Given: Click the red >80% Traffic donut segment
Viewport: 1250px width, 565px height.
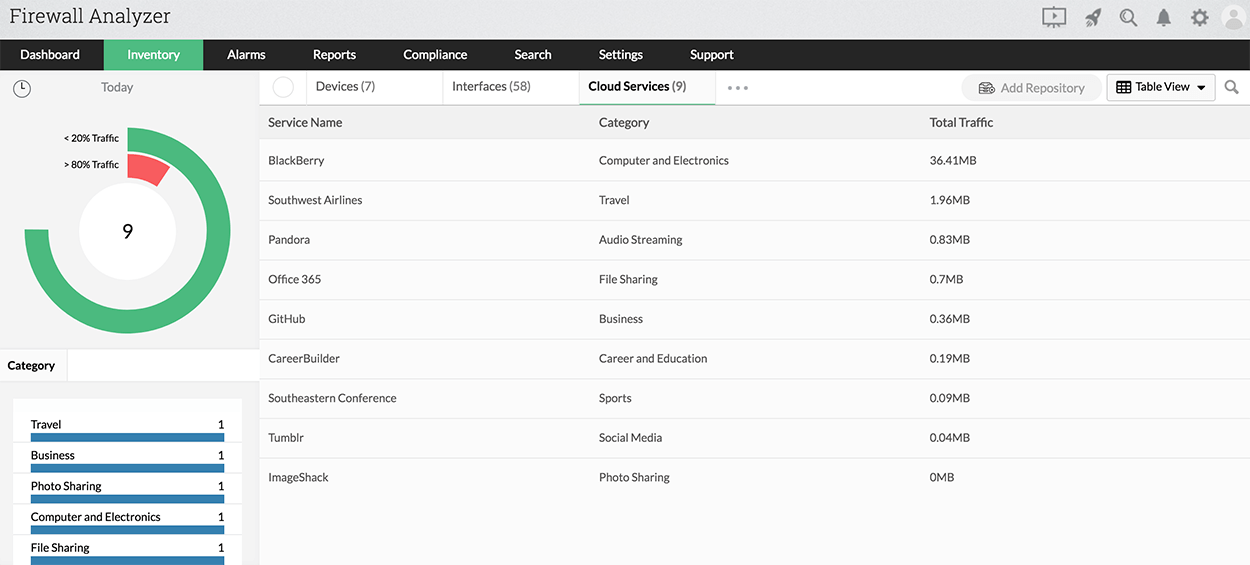Looking at the screenshot, I should (146, 169).
